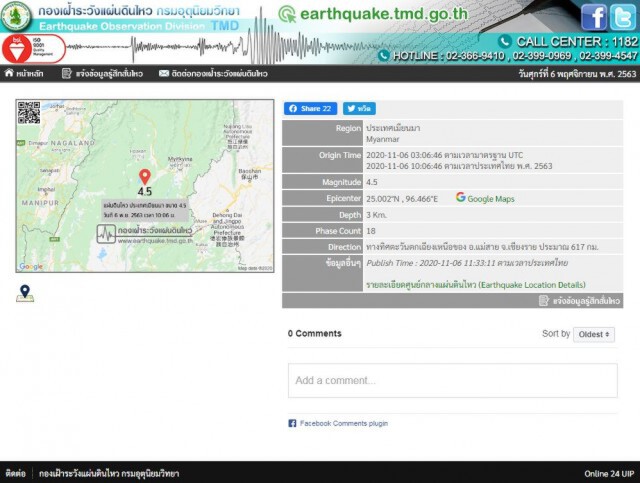Image resolution: width=640 pixels, height=483 pixels.
Task: Click the phase count value 18
Action: coord(371,231)
